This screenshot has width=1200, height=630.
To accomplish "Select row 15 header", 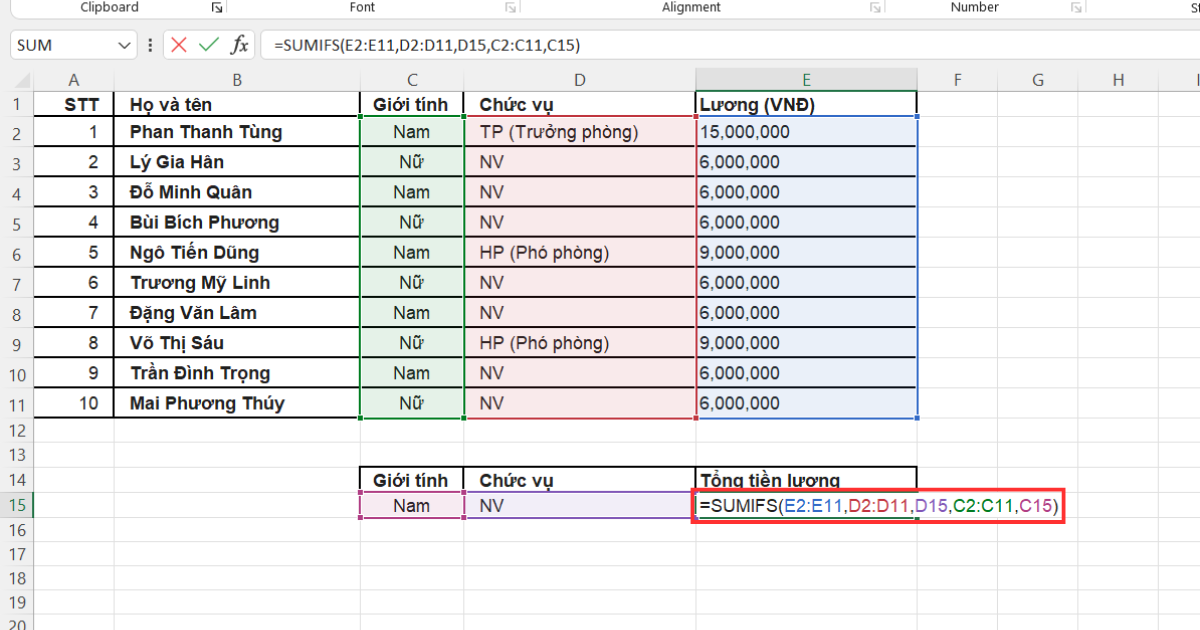I will point(17,505).
